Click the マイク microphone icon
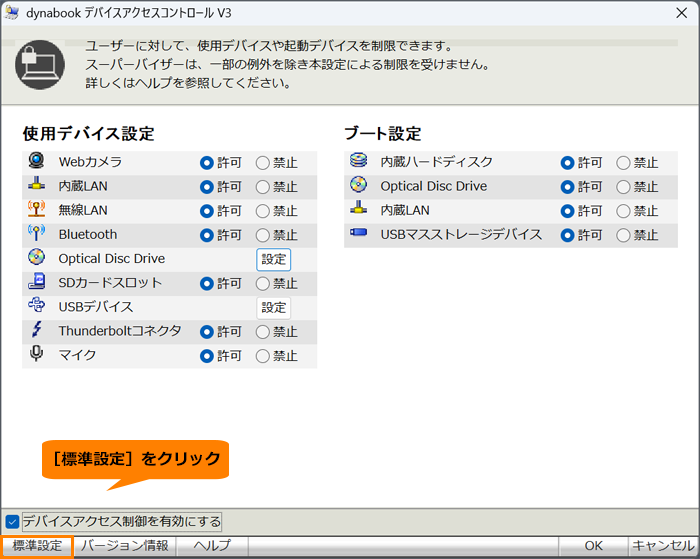This screenshot has height=559, width=700. tap(36, 354)
